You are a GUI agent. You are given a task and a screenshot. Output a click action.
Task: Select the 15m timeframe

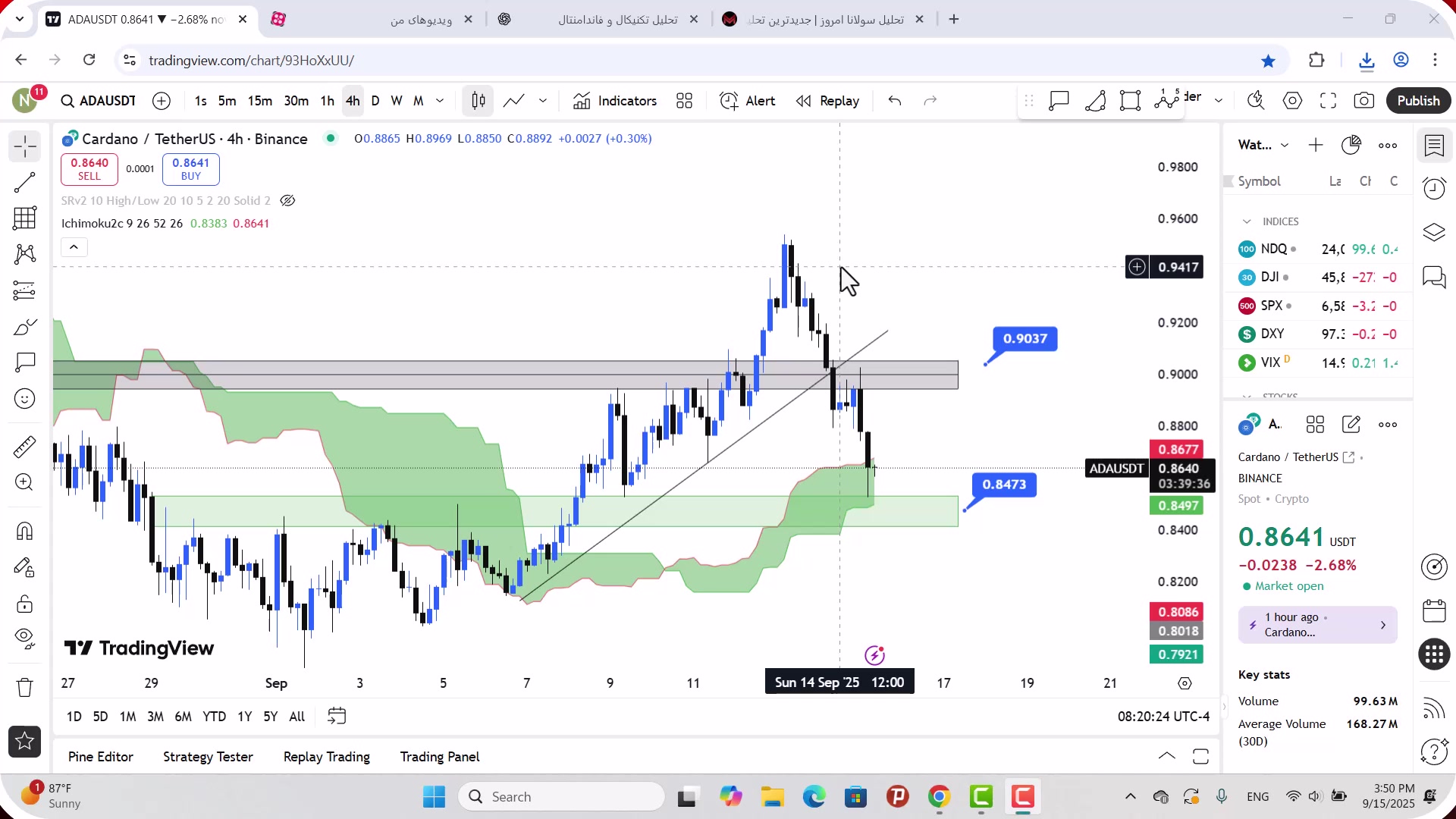(259, 101)
